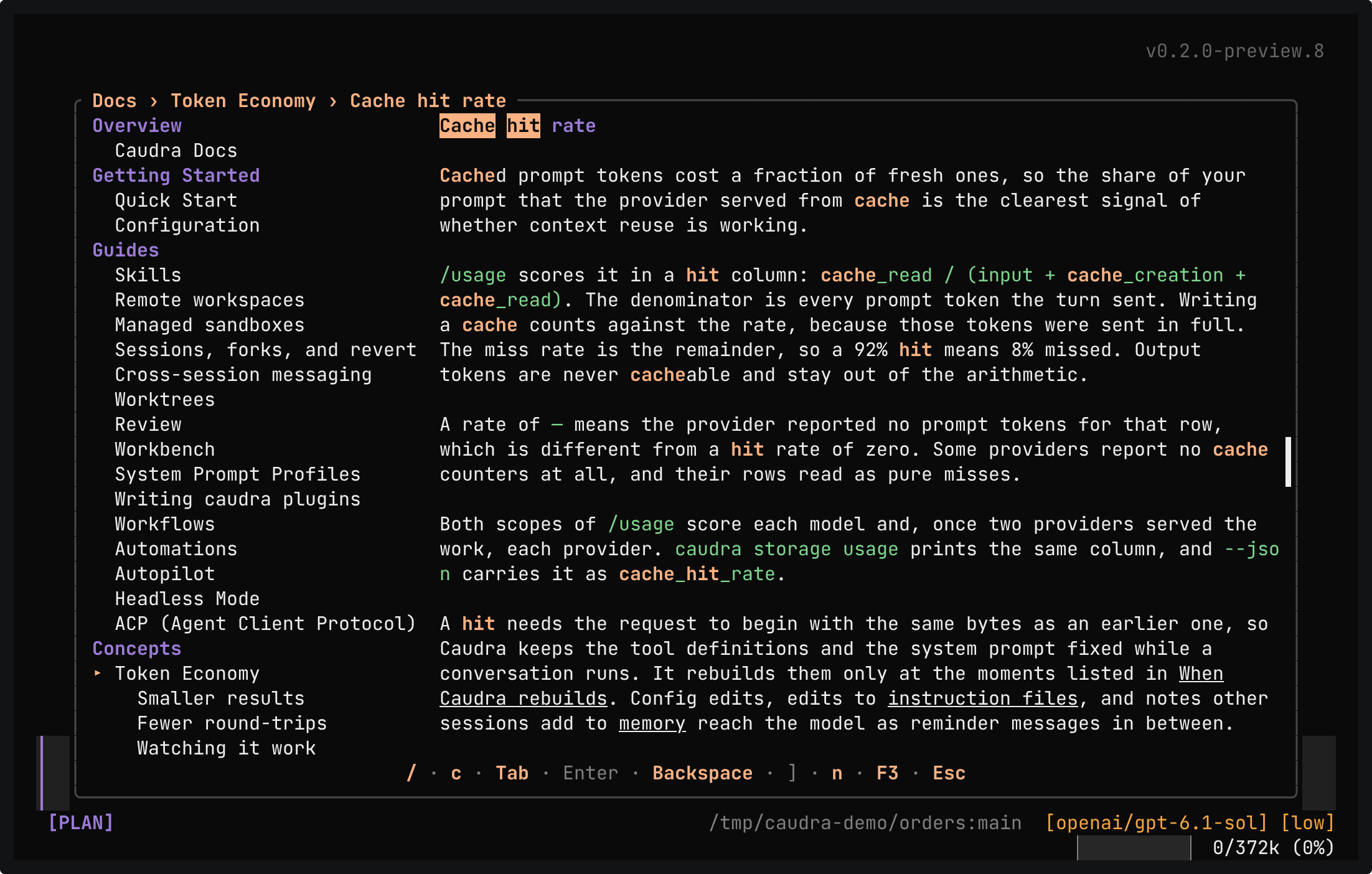Click the openai/gpt-6.1-sol model label
This screenshot has height=874, width=1372.
[x=1157, y=823]
